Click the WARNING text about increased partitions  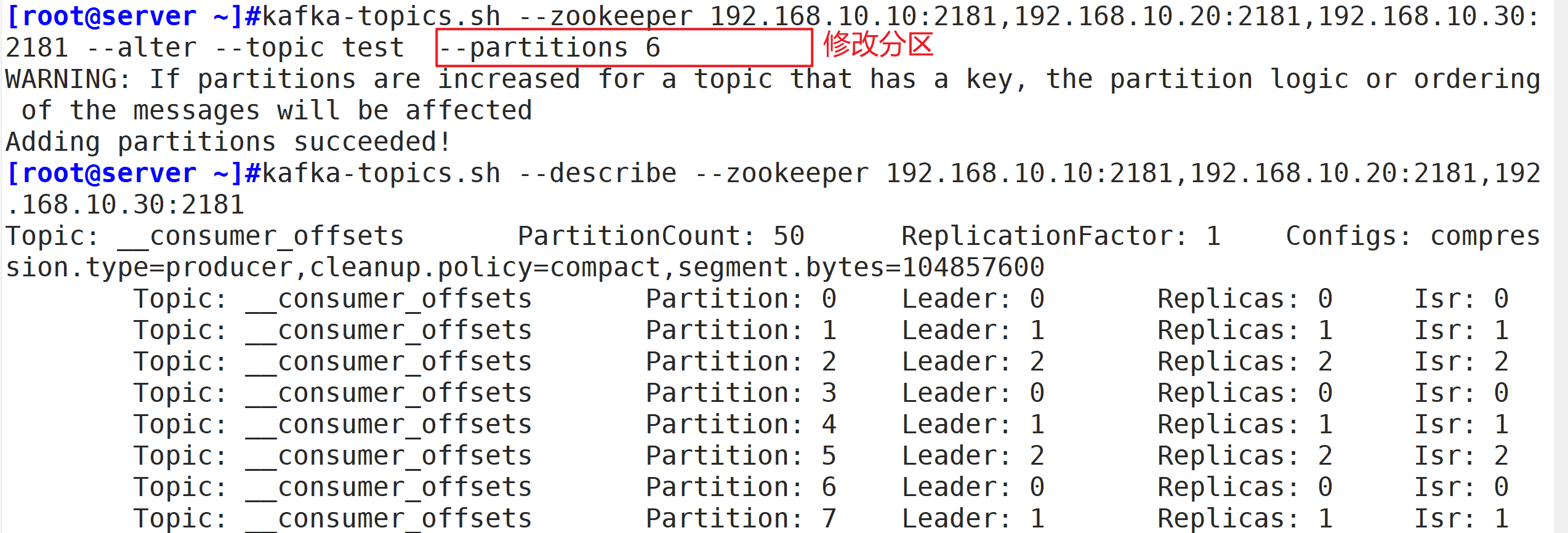point(773,95)
